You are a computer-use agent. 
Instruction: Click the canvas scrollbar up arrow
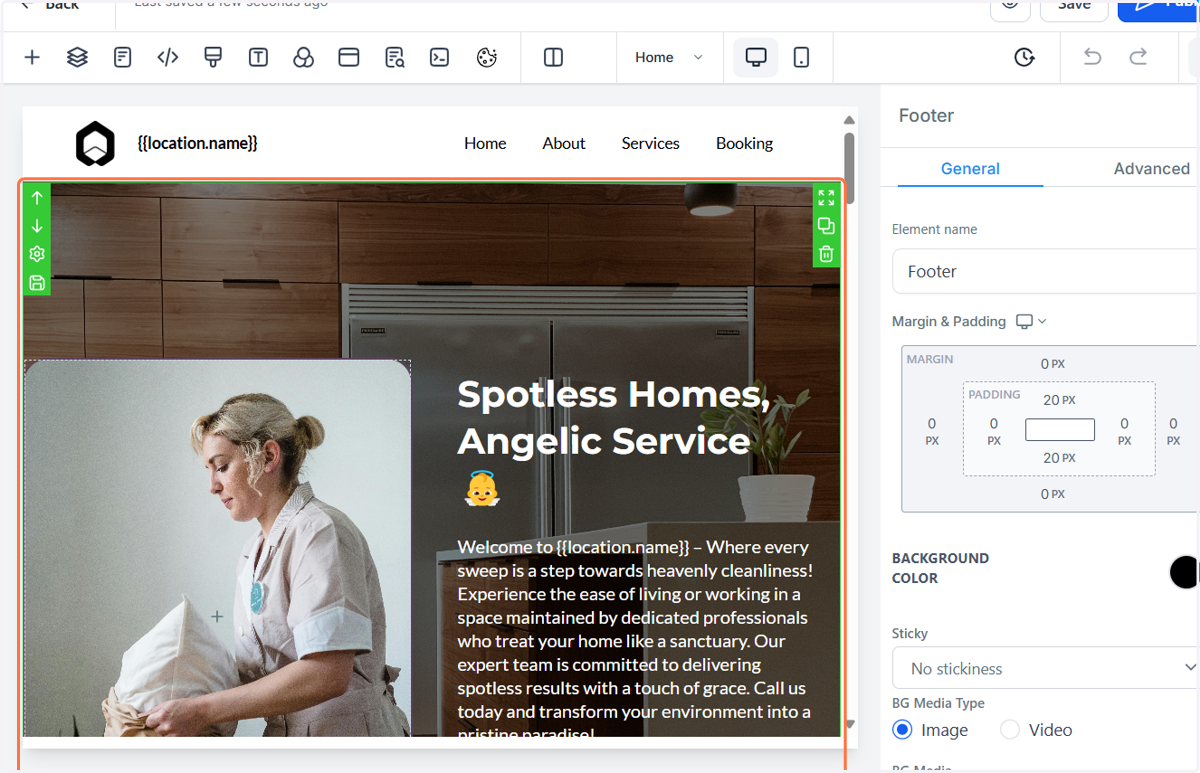pos(849,121)
